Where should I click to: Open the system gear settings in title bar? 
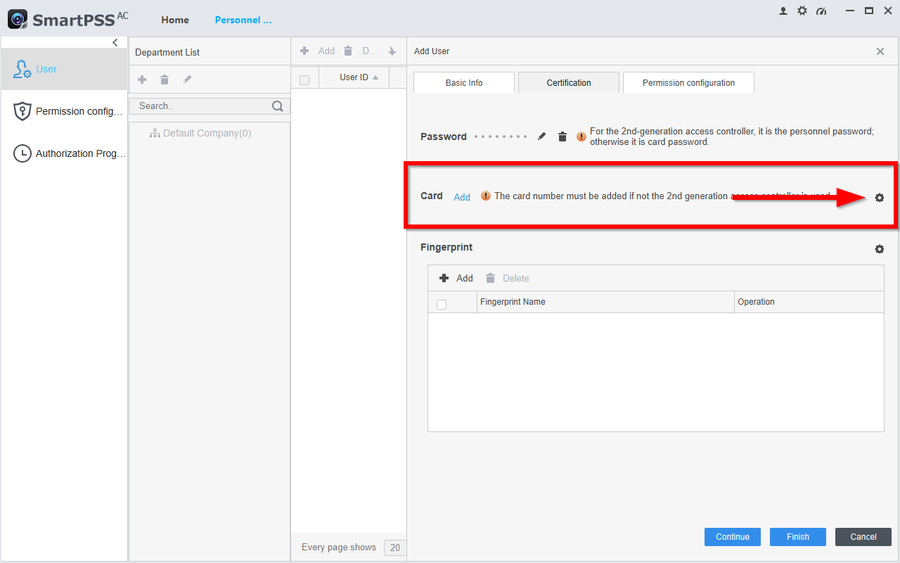(x=802, y=11)
